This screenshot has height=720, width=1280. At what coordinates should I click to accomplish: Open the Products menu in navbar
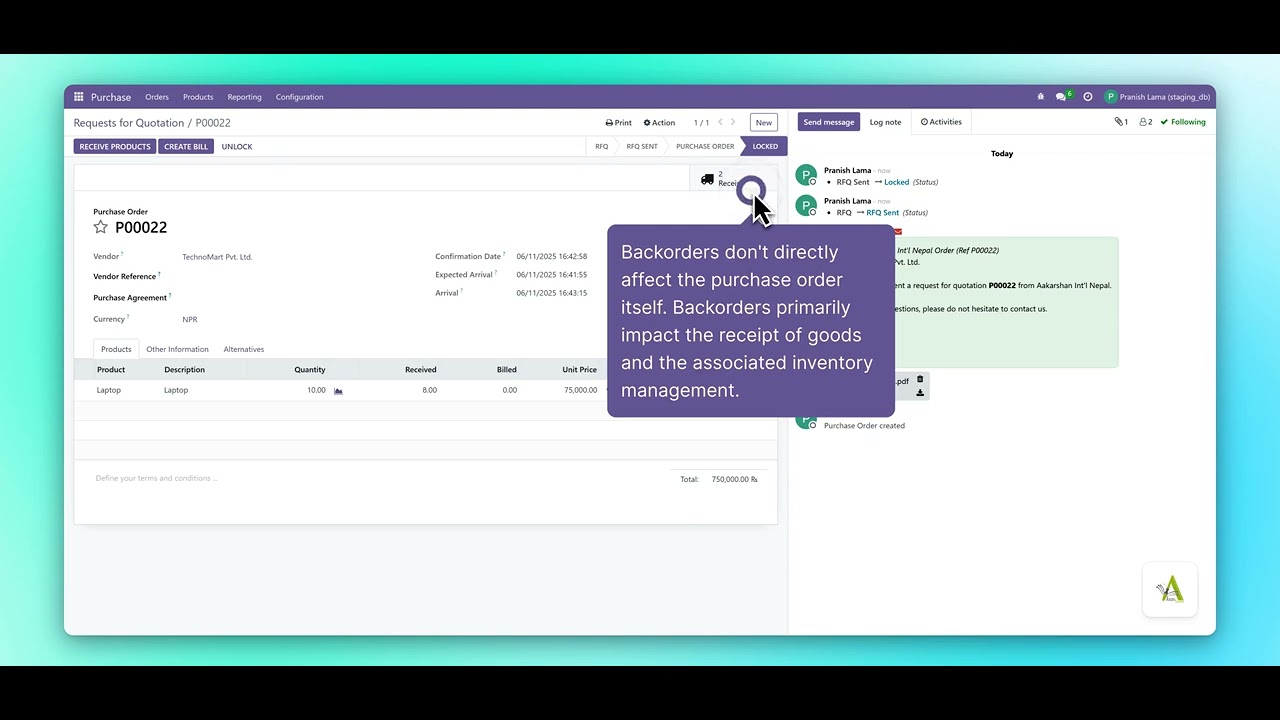[x=198, y=97]
